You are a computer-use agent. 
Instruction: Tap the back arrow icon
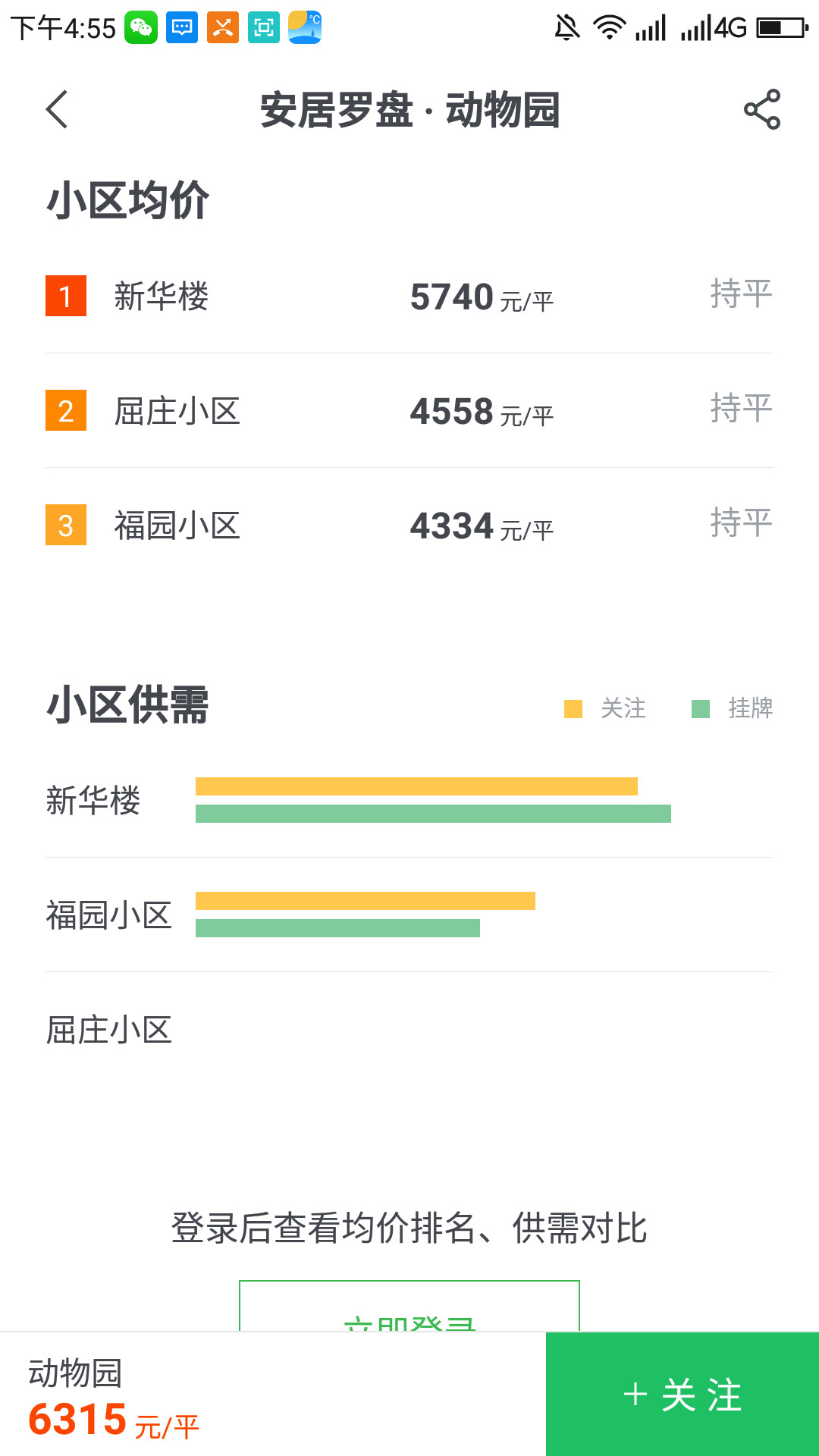pyautogui.click(x=58, y=109)
